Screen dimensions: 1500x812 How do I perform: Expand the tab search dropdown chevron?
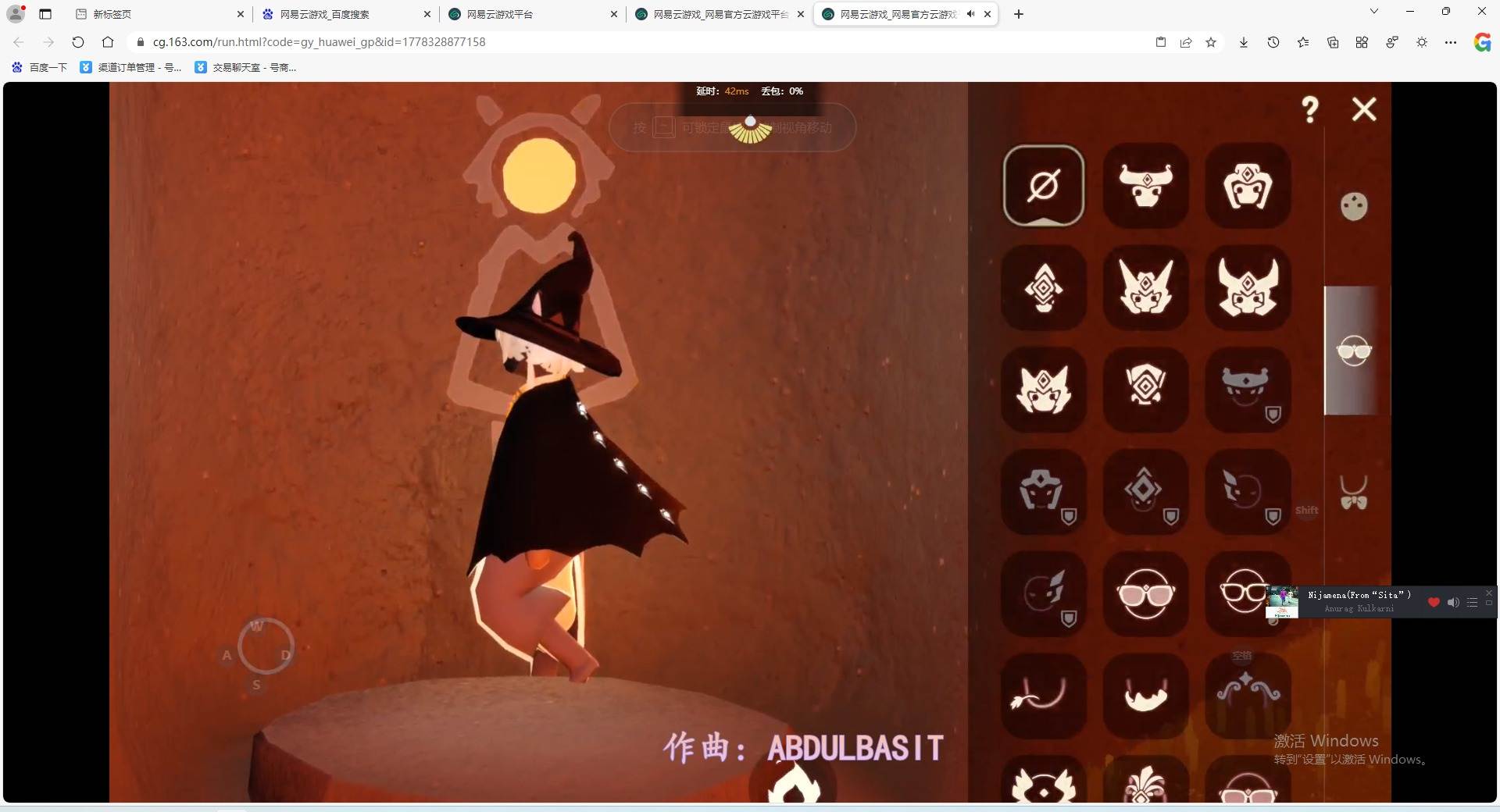click(x=1374, y=12)
